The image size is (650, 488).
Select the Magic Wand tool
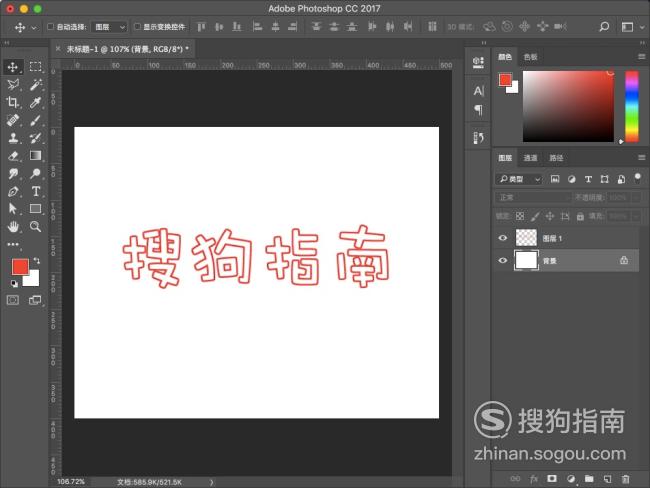pyautogui.click(x=35, y=85)
